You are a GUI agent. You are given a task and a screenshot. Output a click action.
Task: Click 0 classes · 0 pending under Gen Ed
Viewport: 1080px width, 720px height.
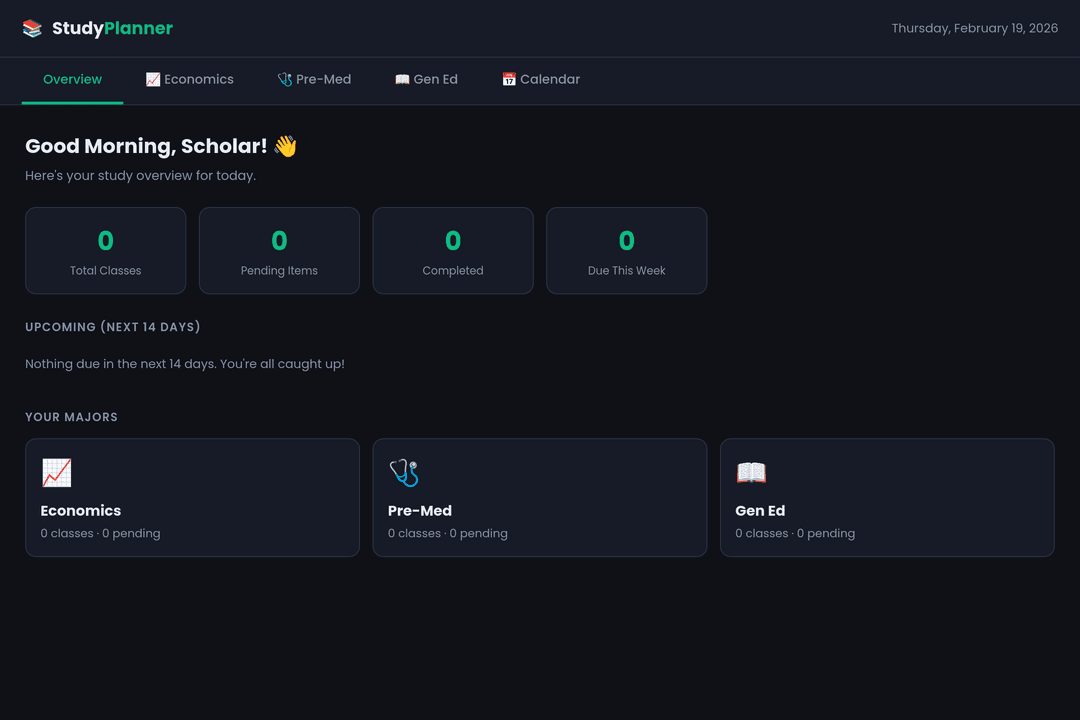[795, 533]
